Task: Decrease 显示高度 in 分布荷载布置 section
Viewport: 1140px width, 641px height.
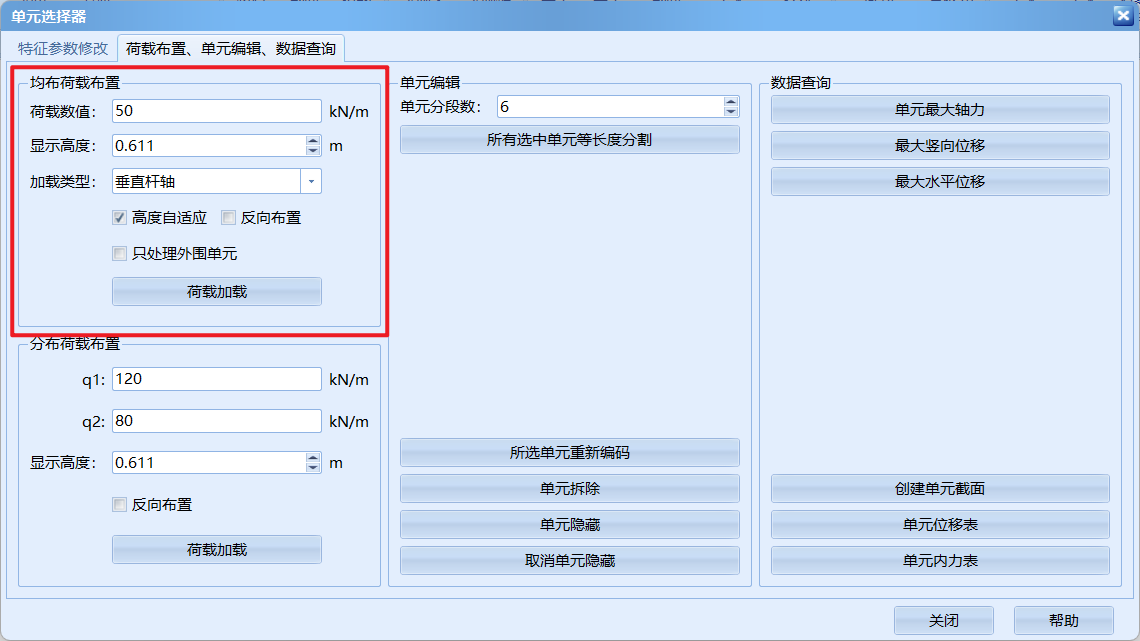Action: 313,467
